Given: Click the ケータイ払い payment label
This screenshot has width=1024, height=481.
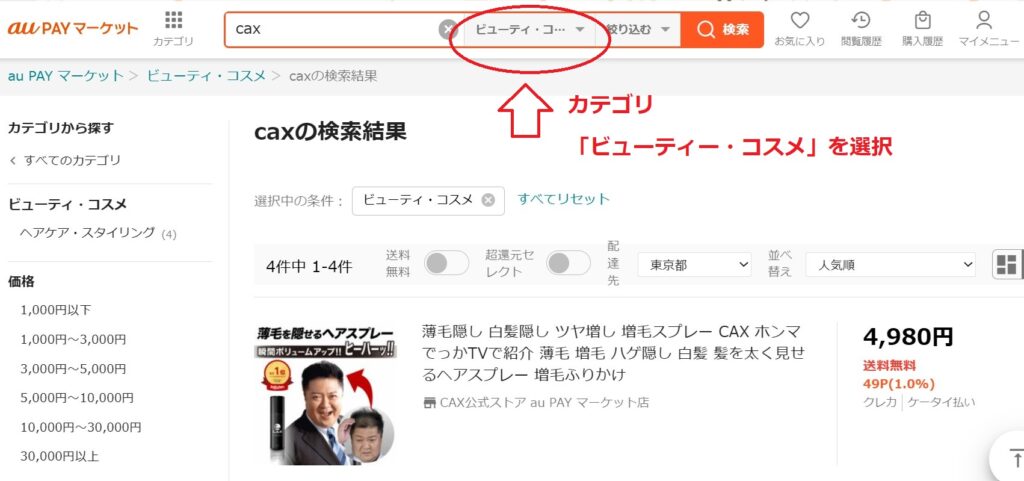Looking at the screenshot, I should click(941, 402).
